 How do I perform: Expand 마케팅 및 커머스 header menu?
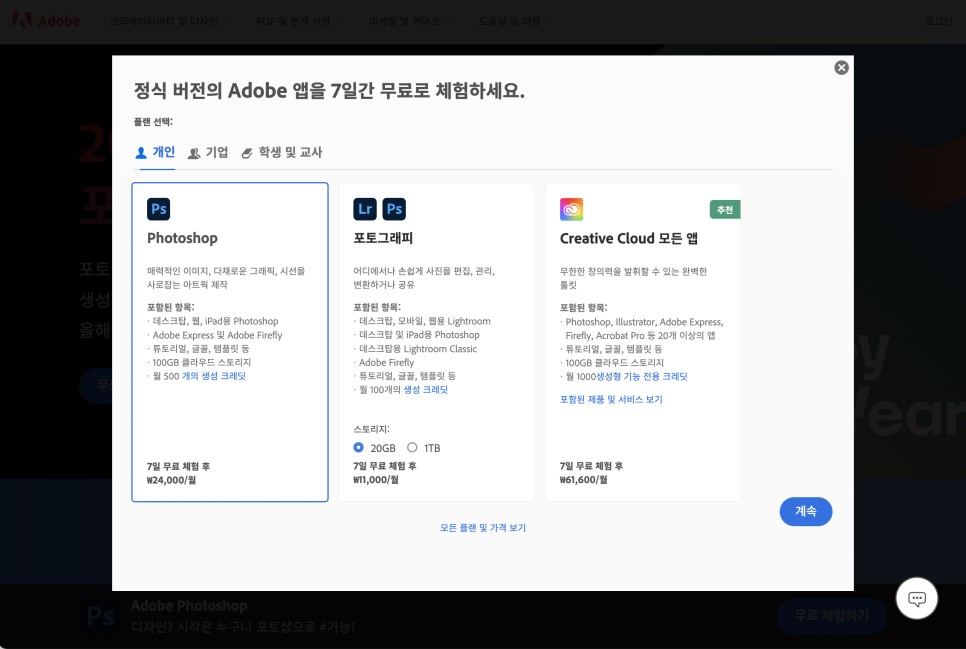coord(409,22)
